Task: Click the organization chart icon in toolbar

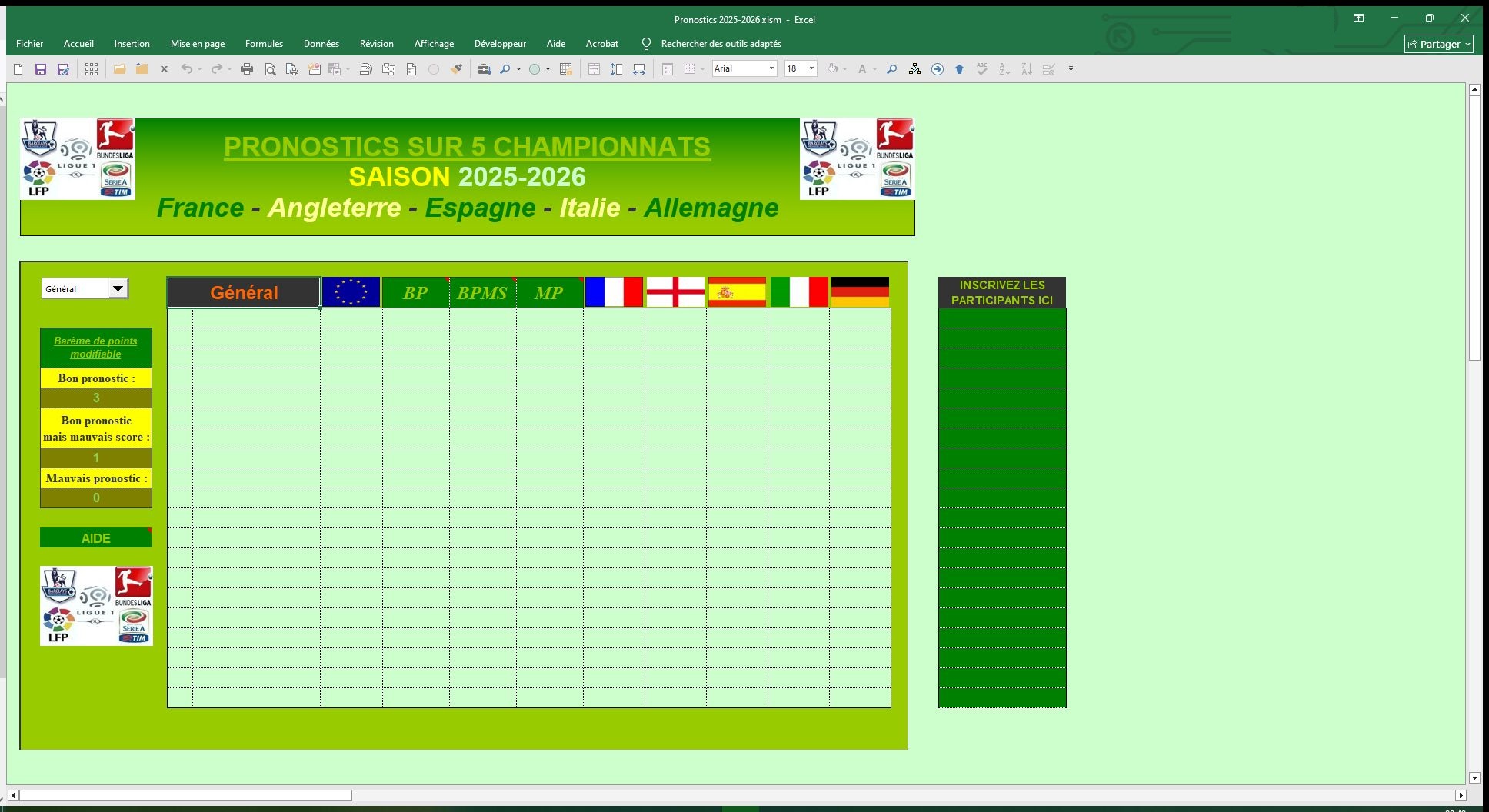Action: point(914,69)
